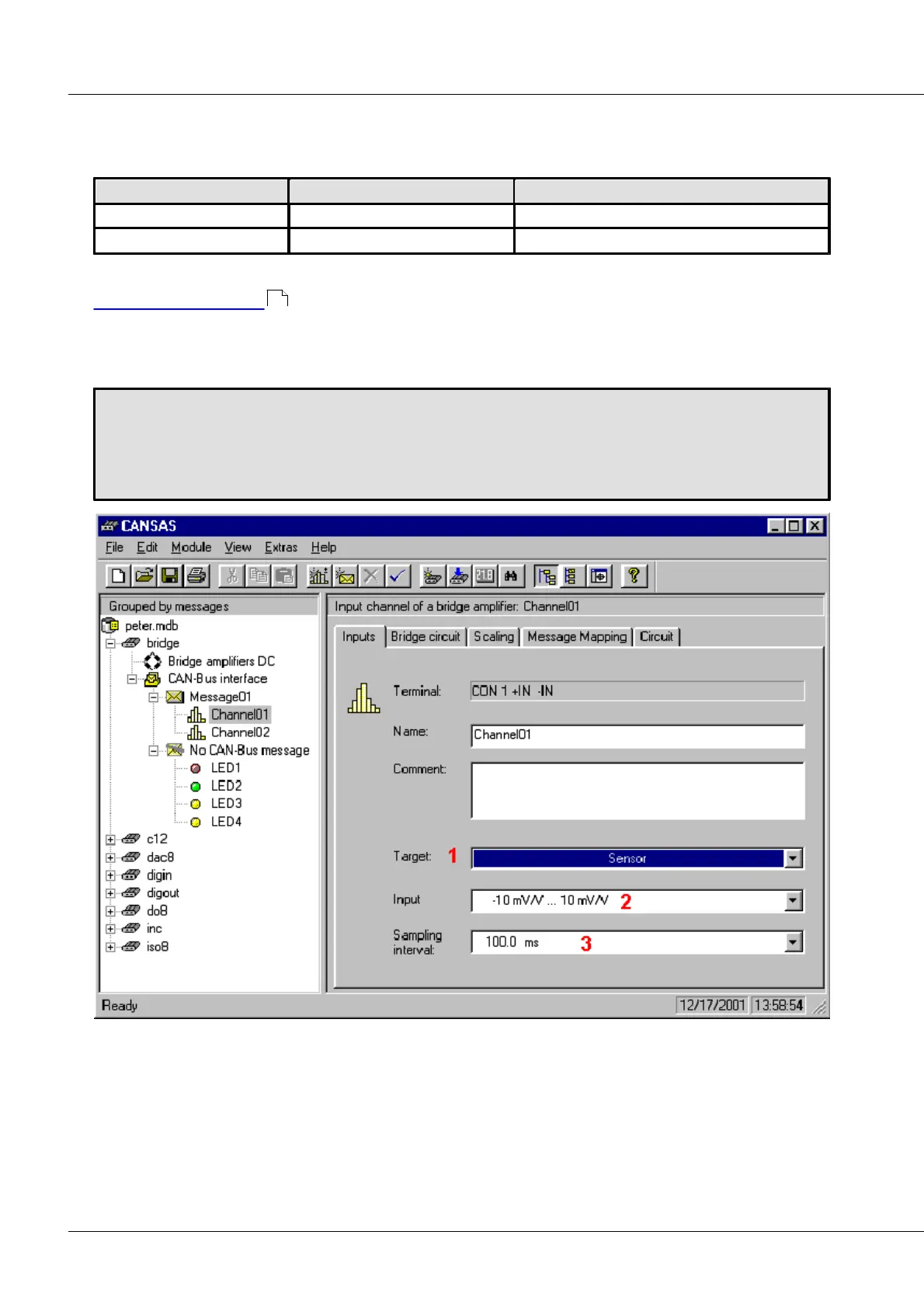Select the CAN-Bus interface tree item

(x=217, y=679)
